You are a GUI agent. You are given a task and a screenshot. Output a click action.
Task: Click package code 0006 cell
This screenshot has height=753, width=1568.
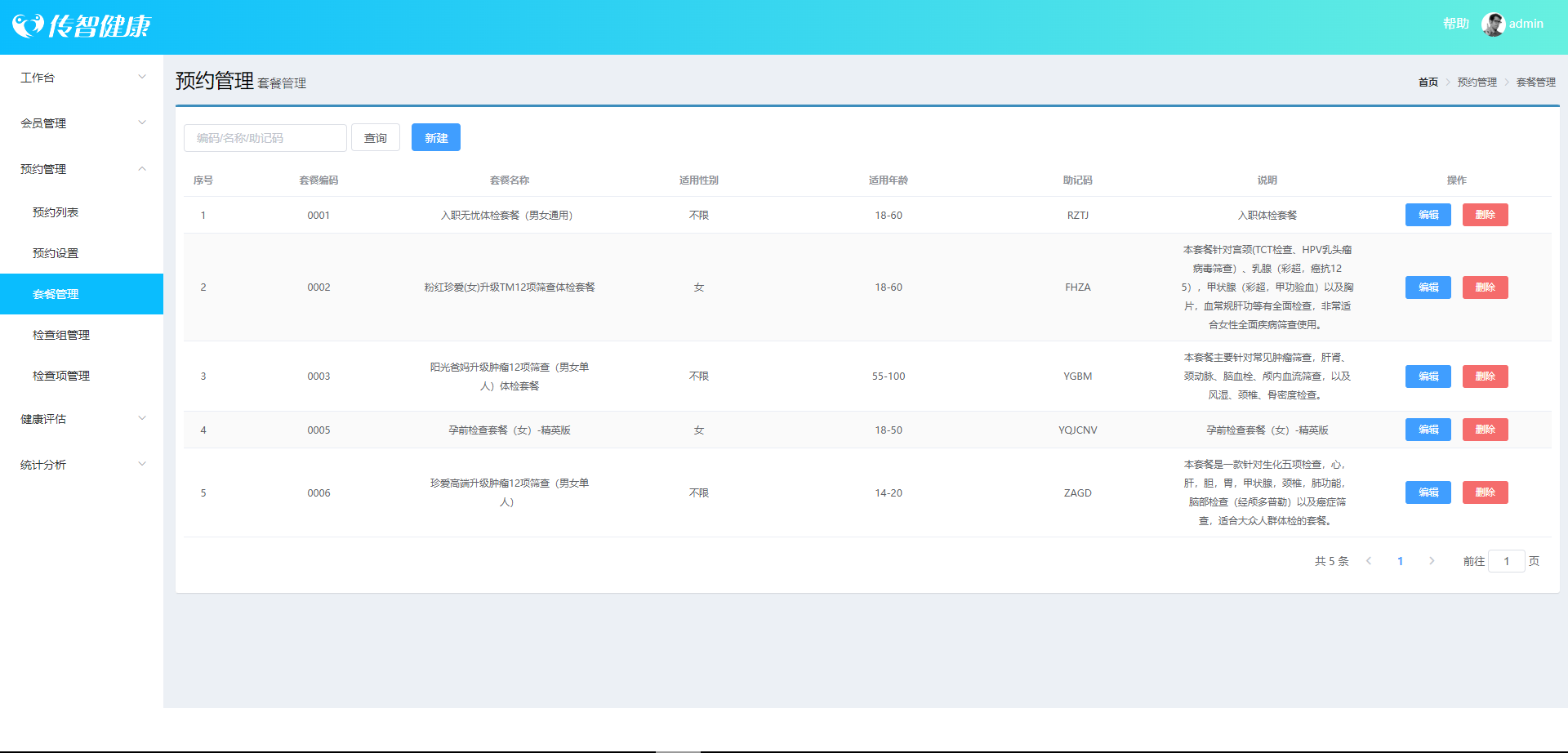click(318, 493)
